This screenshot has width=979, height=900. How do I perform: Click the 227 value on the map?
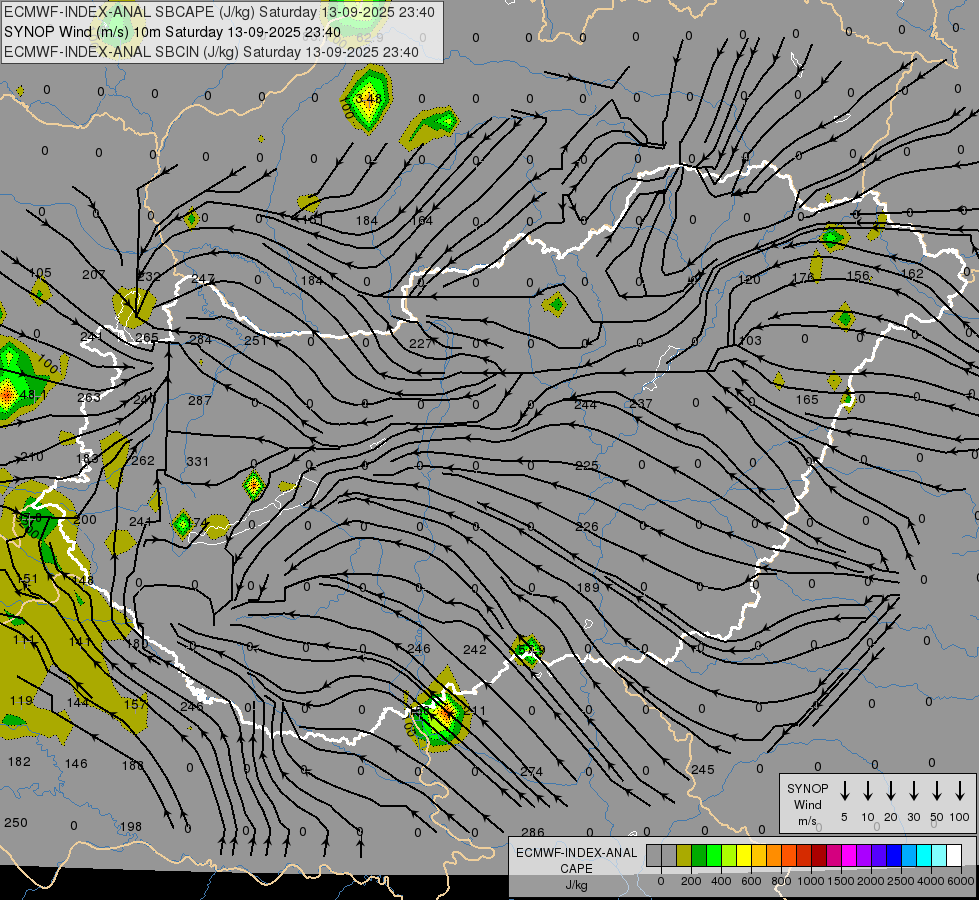(x=420, y=344)
